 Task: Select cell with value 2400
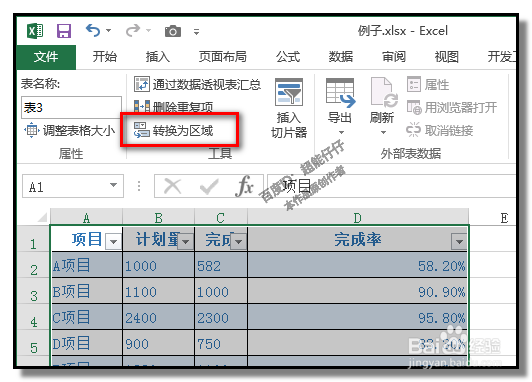coord(158,317)
